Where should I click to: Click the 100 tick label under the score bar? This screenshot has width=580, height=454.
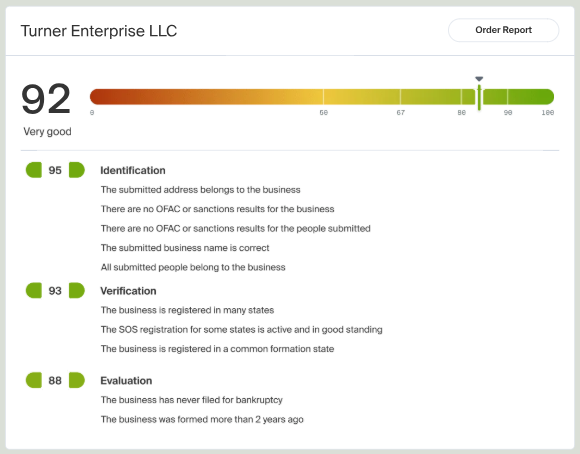548,112
